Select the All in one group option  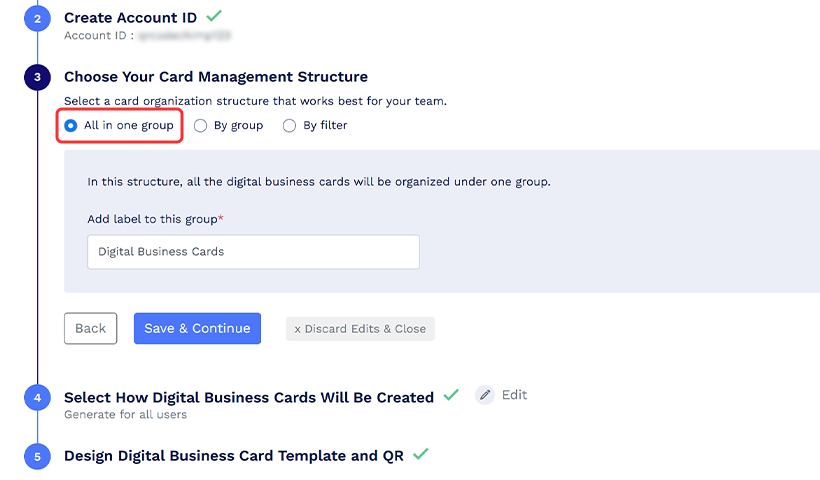(x=71, y=126)
